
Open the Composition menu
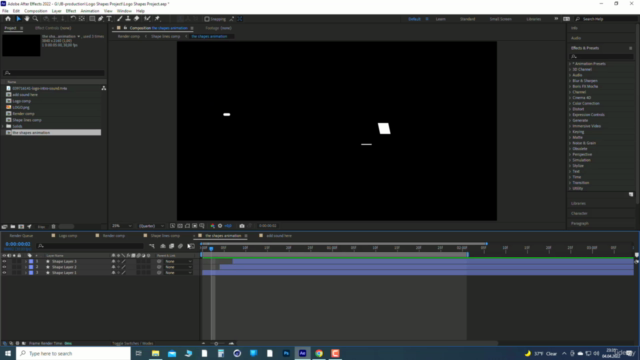click(x=36, y=11)
